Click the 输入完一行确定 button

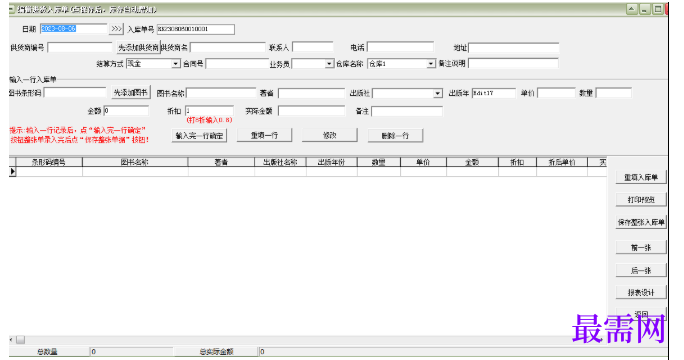tap(199, 136)
